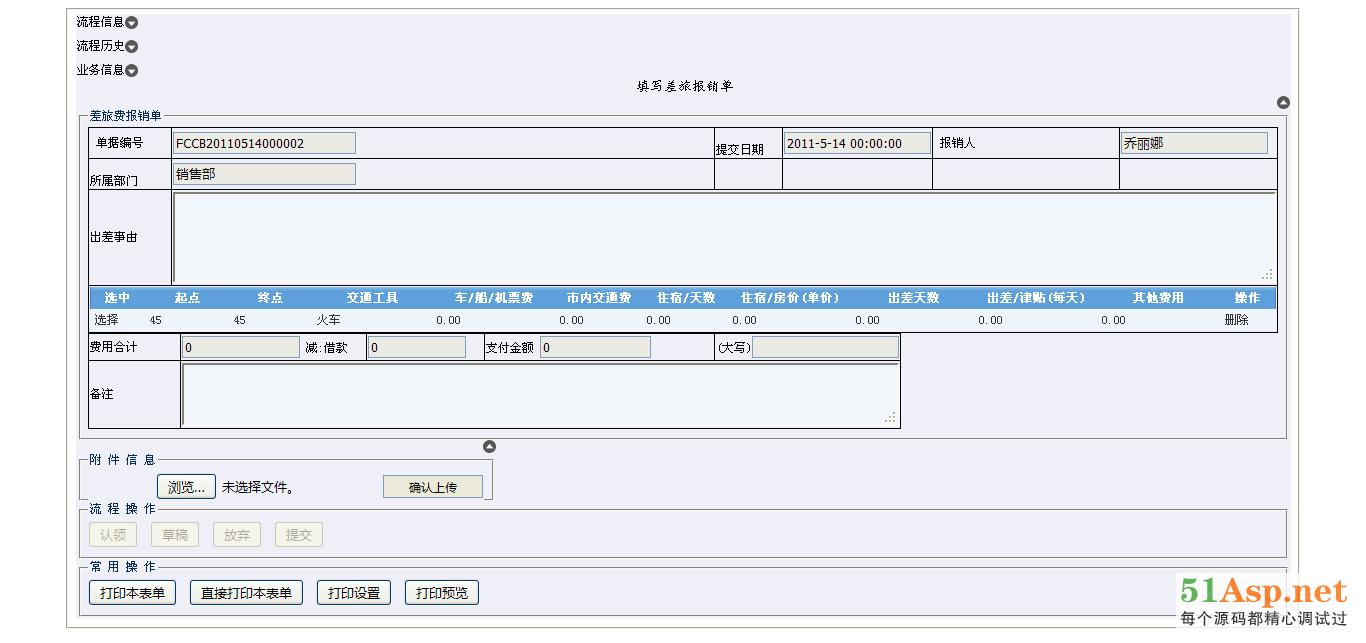The image size is (1366, 643).
Task: Click the 单据编号 field
Action: tap(264, 143)
